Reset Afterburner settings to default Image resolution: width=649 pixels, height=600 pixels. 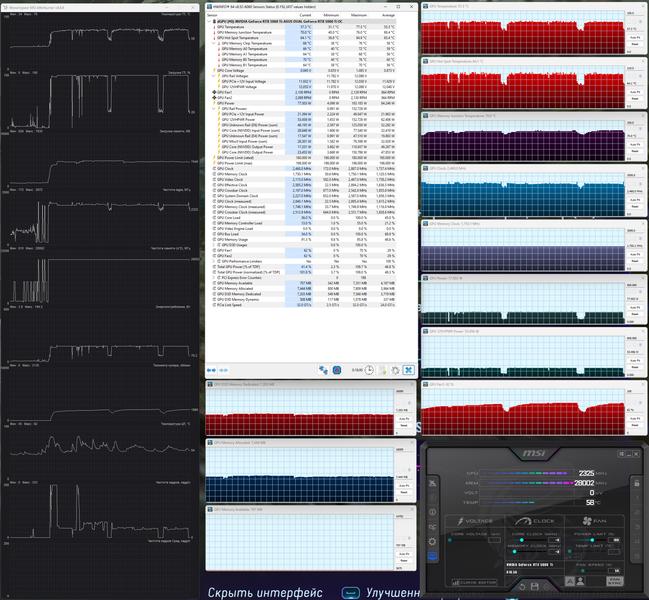(x=522, y=587)
